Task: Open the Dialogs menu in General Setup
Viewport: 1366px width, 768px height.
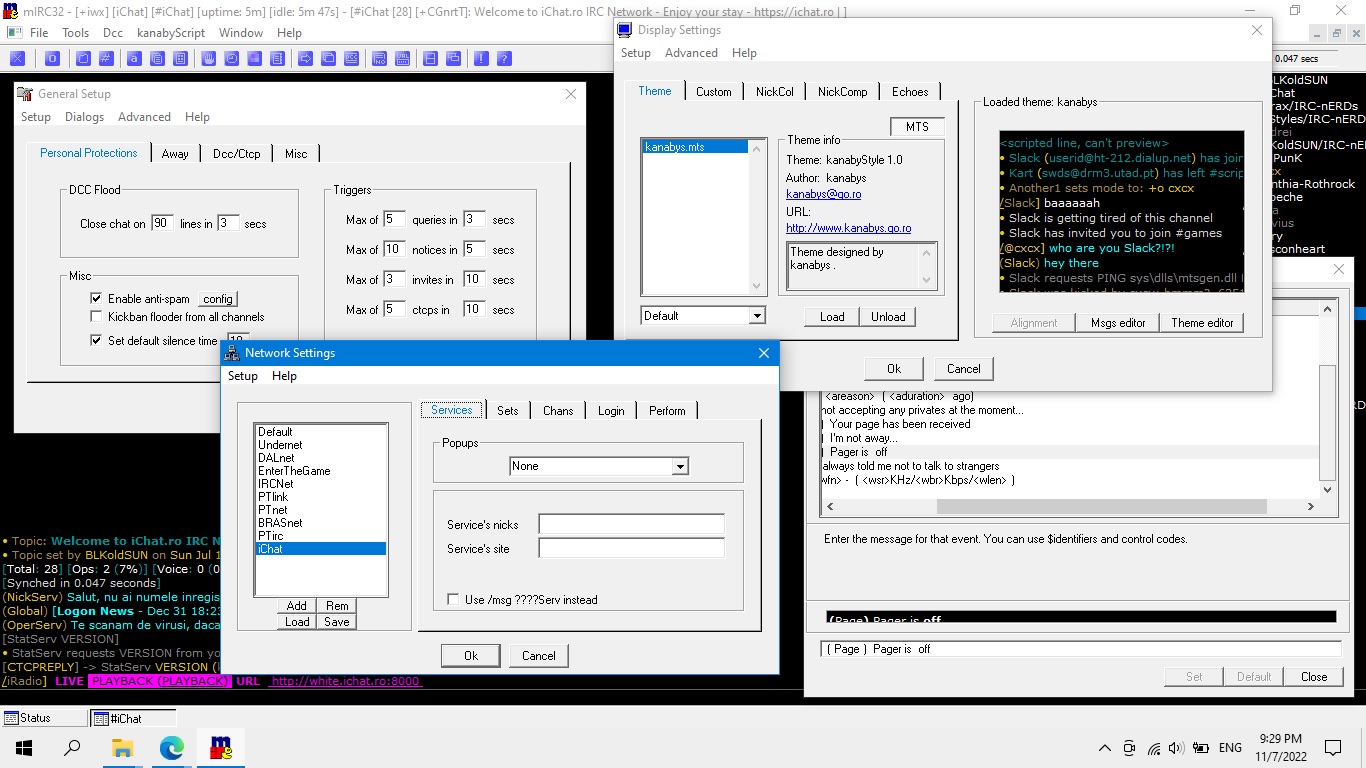Action: [84, 117]
